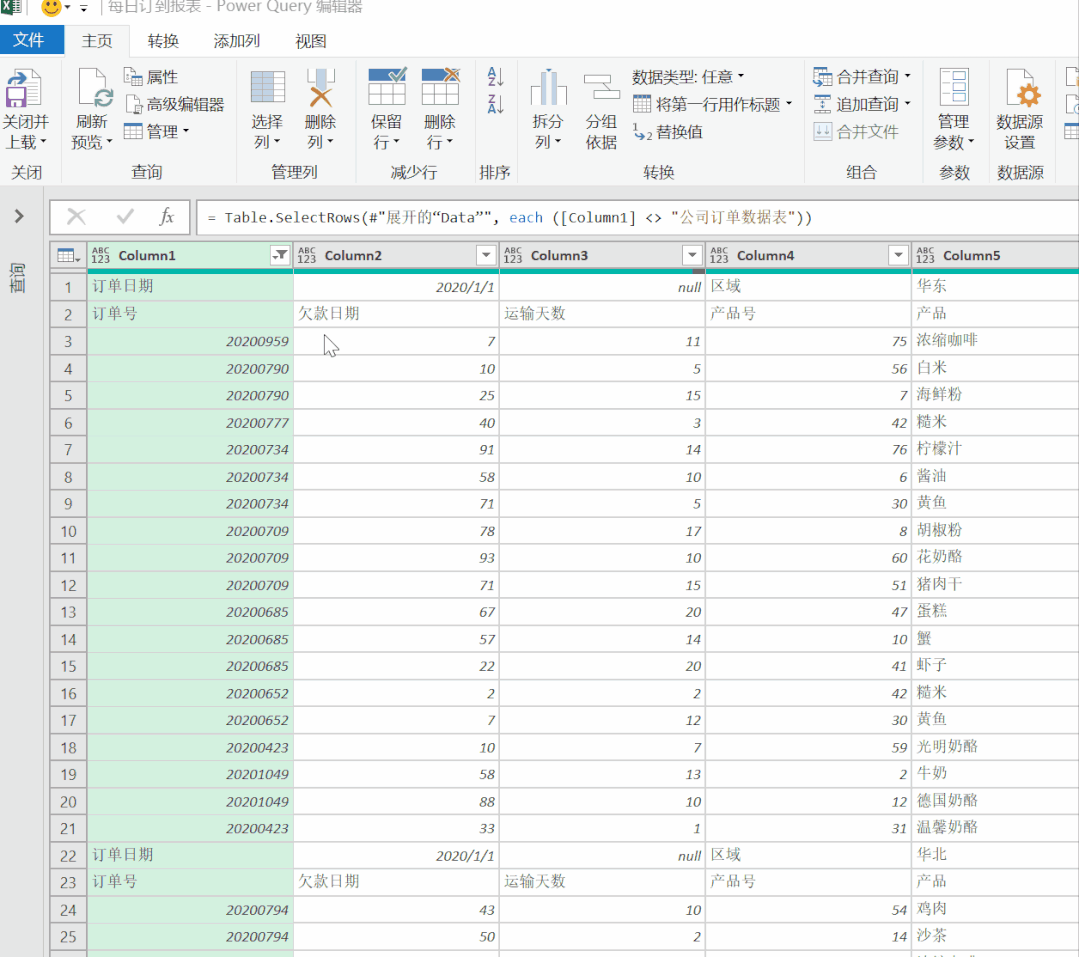Open the Data Type (数据类型: 任意) dropdown

[x=688, y=76]
